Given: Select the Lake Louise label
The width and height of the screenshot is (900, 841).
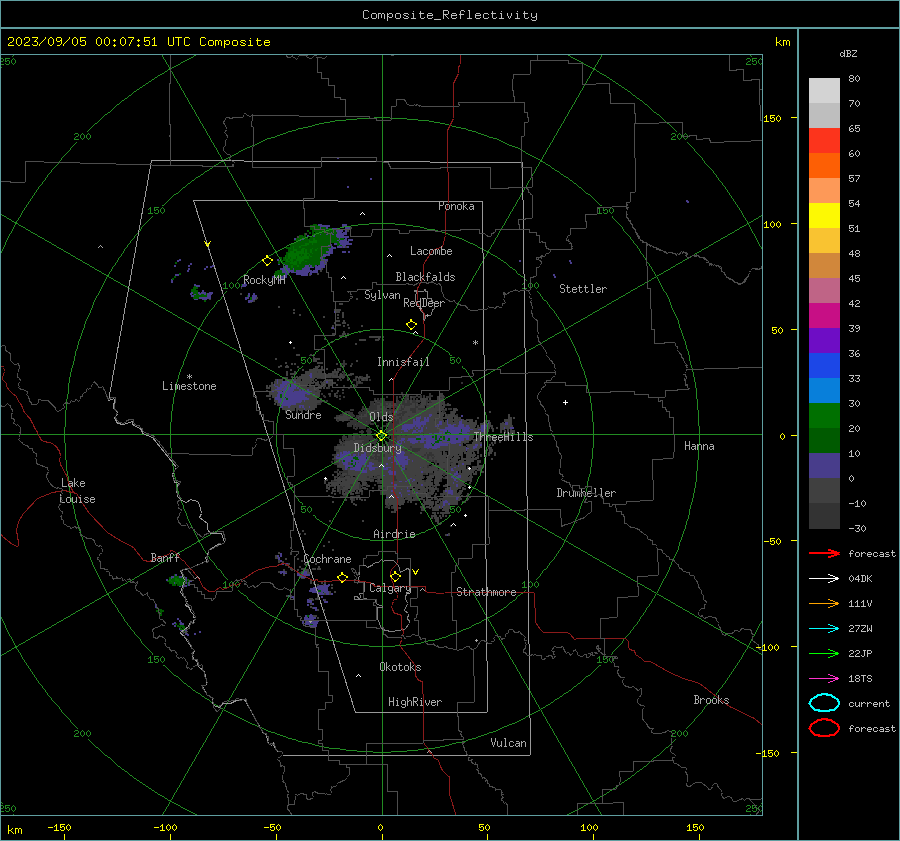Looking at the screenshot, I should (77, 491).
